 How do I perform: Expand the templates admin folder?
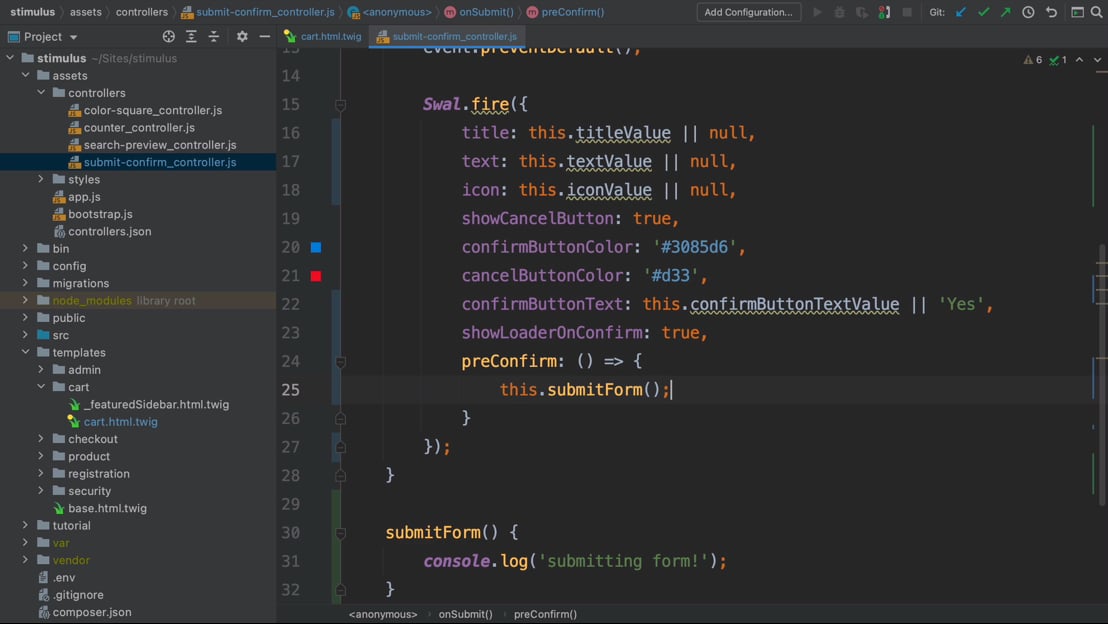[41, 370]
